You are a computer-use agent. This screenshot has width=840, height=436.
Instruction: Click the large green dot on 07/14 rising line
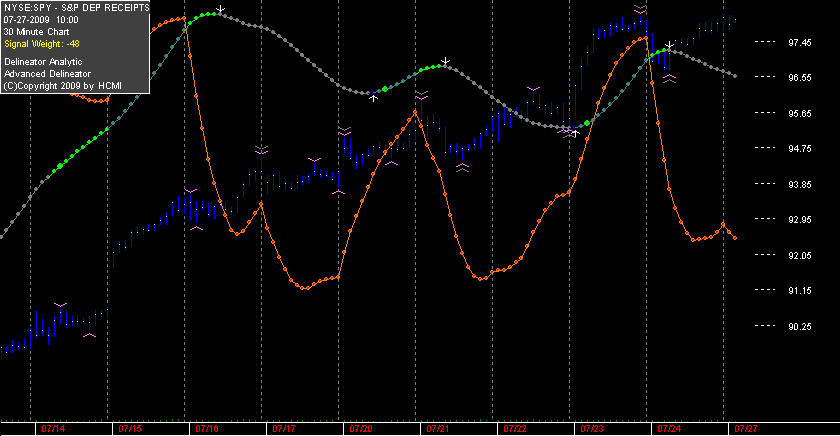pos(60,166)
